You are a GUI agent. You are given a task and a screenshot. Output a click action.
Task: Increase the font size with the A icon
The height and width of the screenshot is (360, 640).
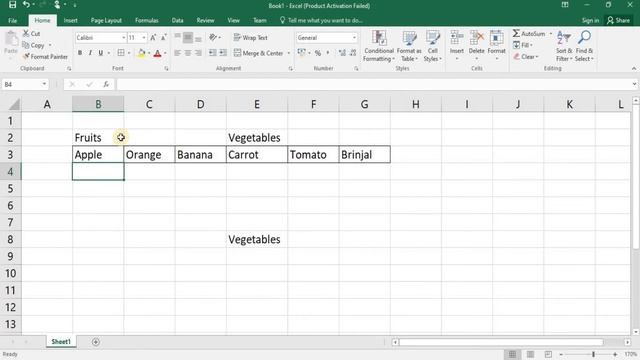pyautogui.click(x=153, y=38)
